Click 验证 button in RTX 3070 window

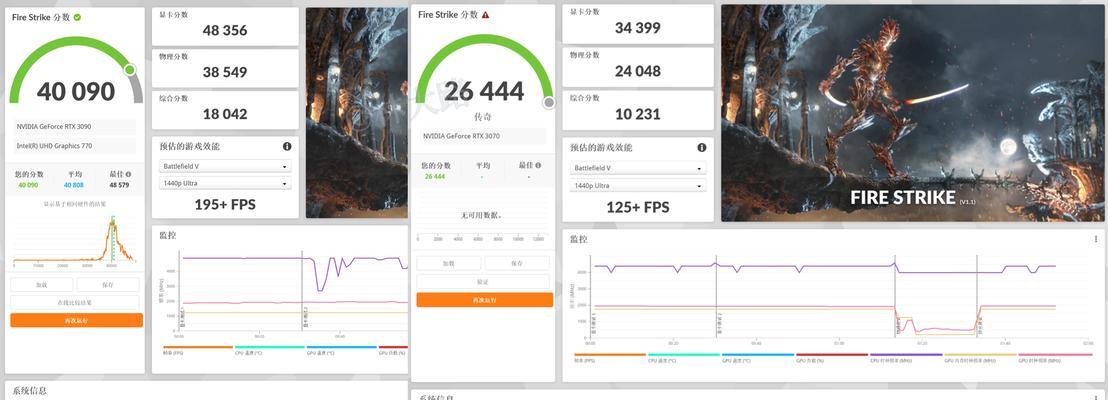(x=483, y=281)
